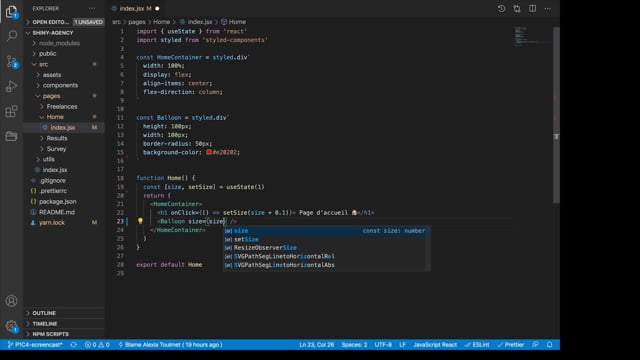The image size is (640, 360).
Task: Expand the Survey folder
Action: (x=64, y=149)
